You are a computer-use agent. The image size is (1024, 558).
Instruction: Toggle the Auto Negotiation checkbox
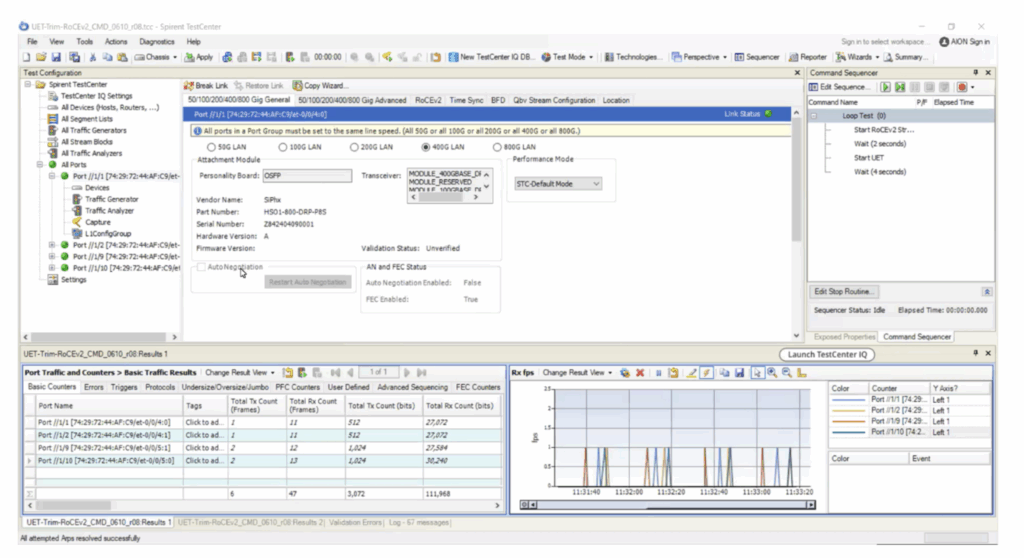pos(201,267)
